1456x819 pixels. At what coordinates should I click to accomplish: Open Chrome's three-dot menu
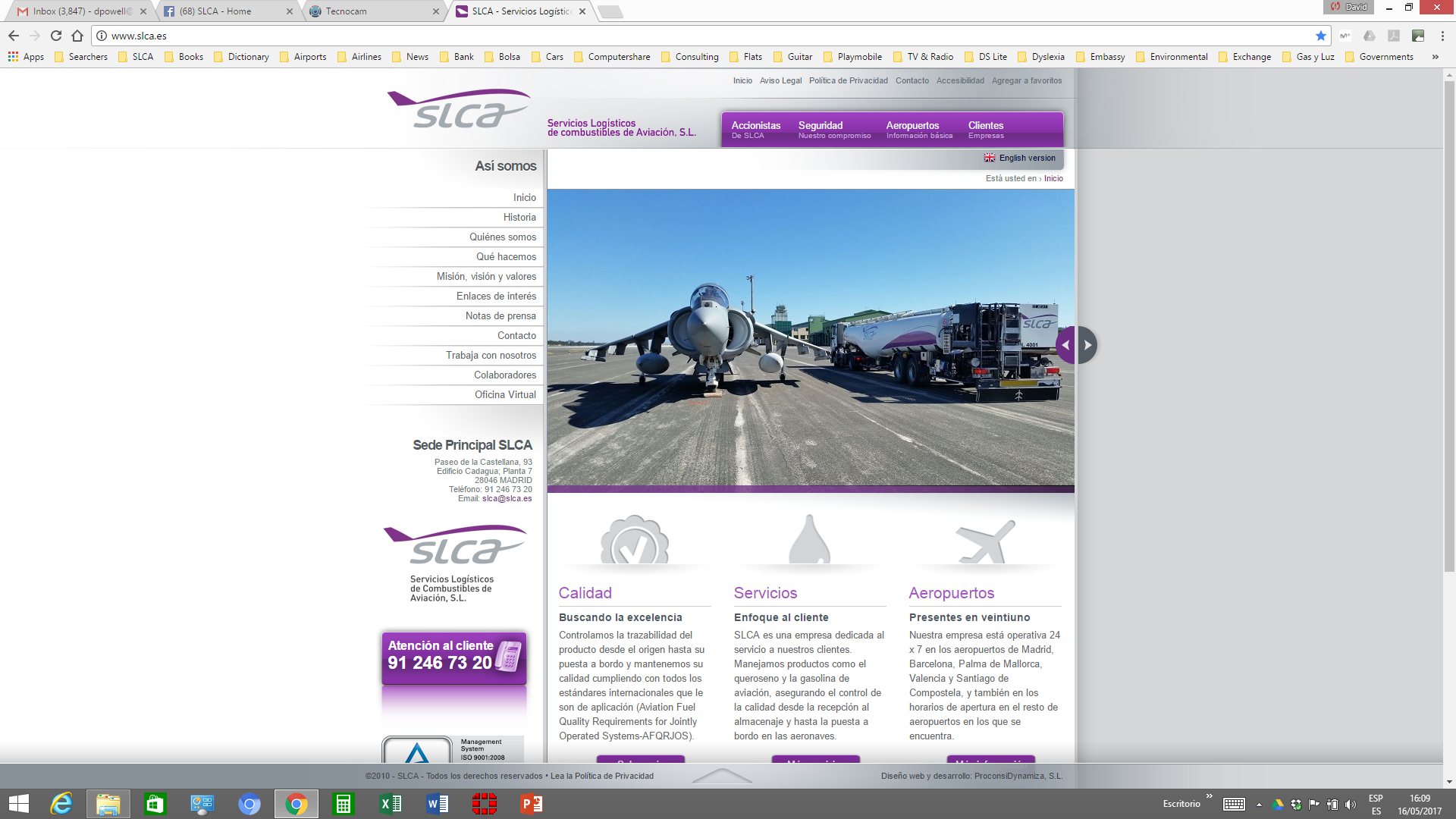tap(1442, 36)
